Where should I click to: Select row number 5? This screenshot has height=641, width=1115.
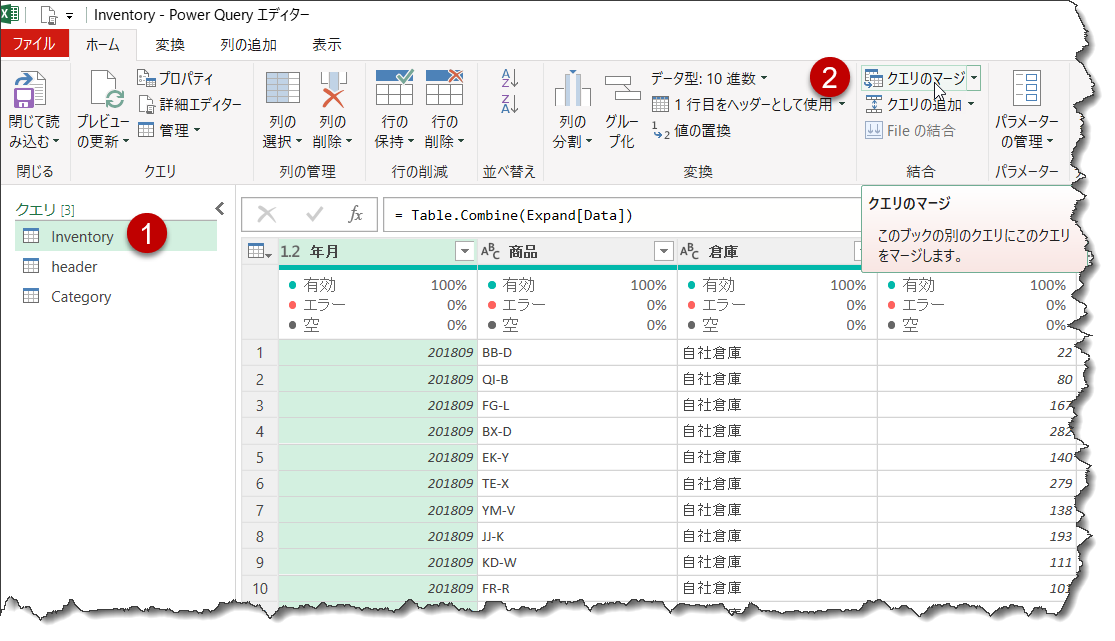click(x=260, y=457)
